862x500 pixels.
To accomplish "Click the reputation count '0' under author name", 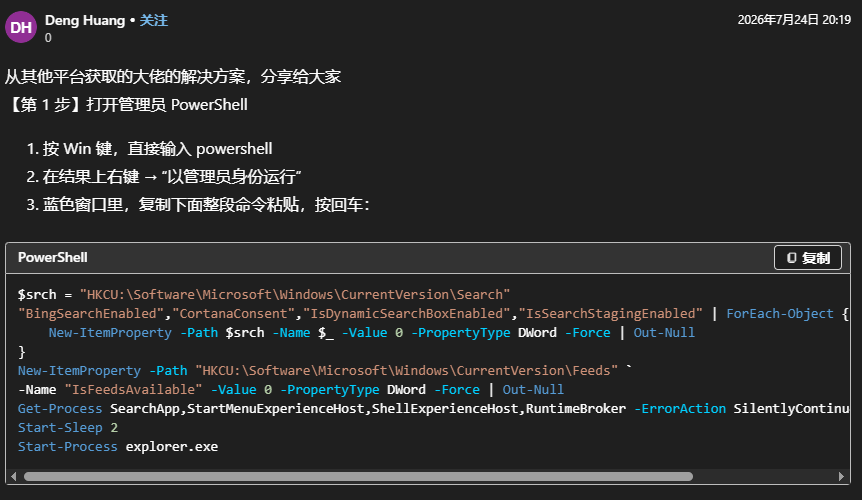I will (x=48, y=38).
